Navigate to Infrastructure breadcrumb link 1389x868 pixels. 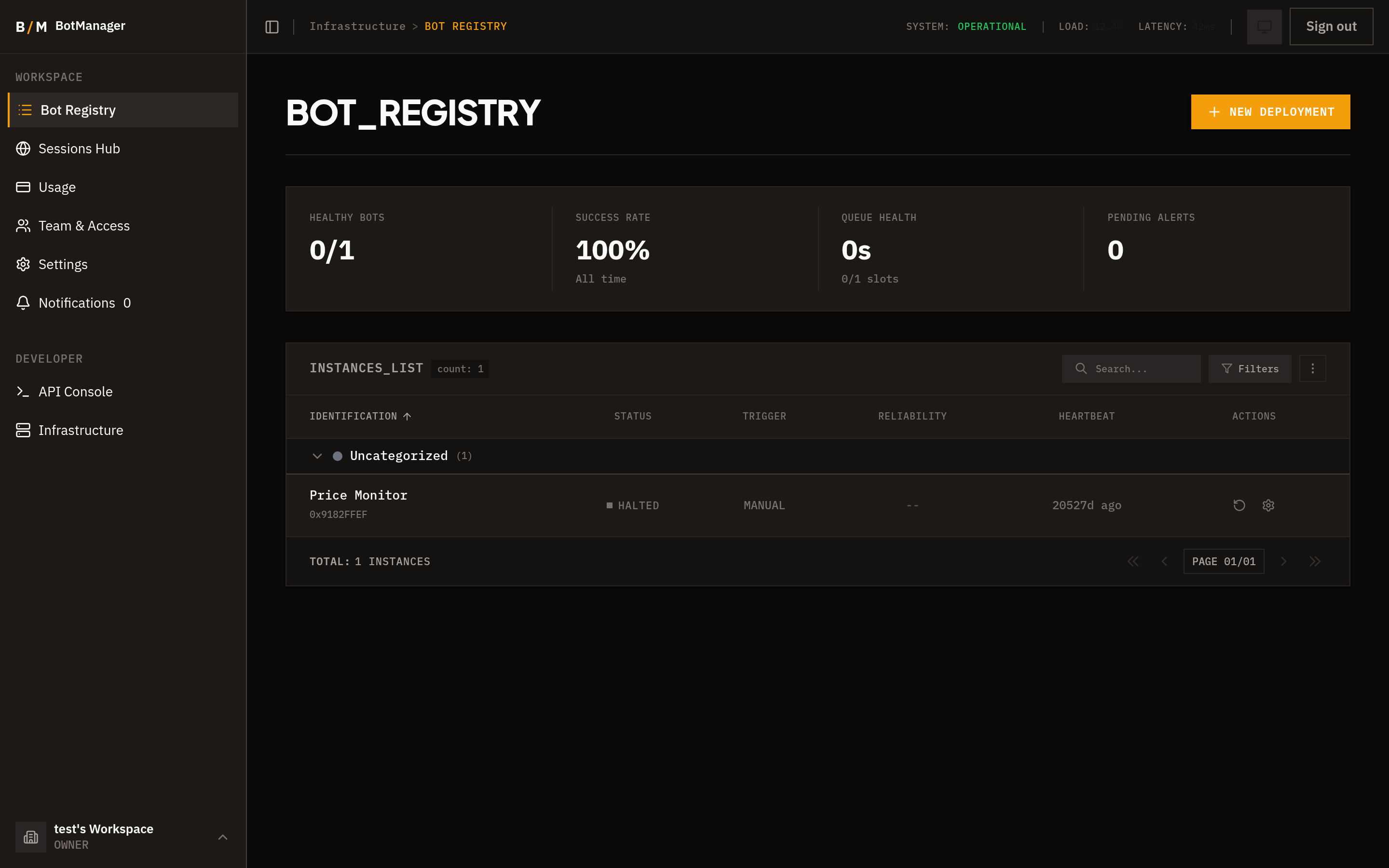click(x=357, y=26)
